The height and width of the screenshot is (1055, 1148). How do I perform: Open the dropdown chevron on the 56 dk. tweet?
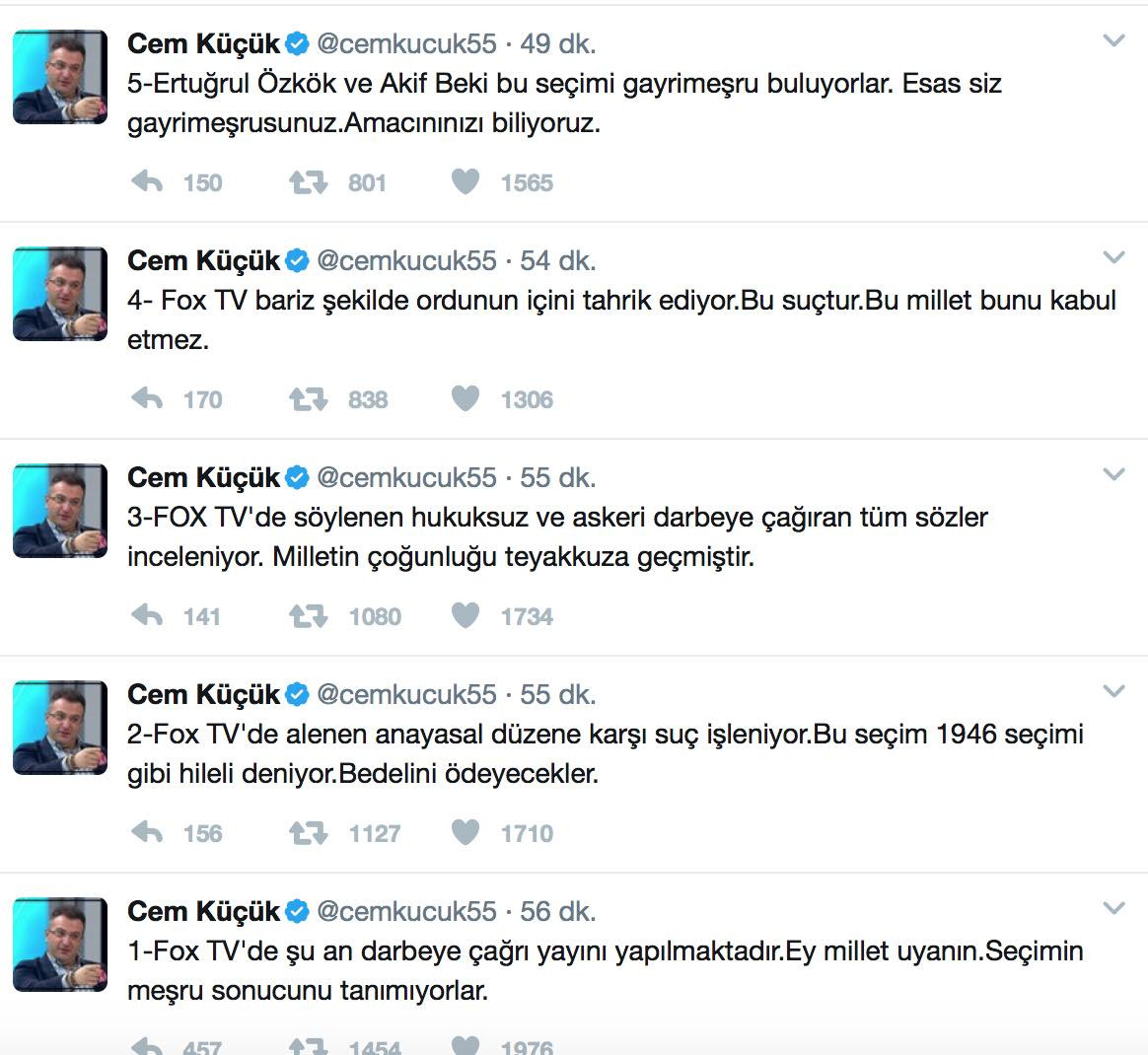point(1113,909)
